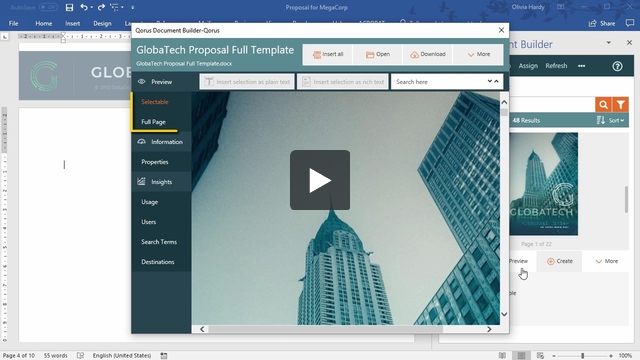Viewport: 640px width, 360px height.
Task: Open the comments speech bubble icon
Action: click(x=630, y=23)
